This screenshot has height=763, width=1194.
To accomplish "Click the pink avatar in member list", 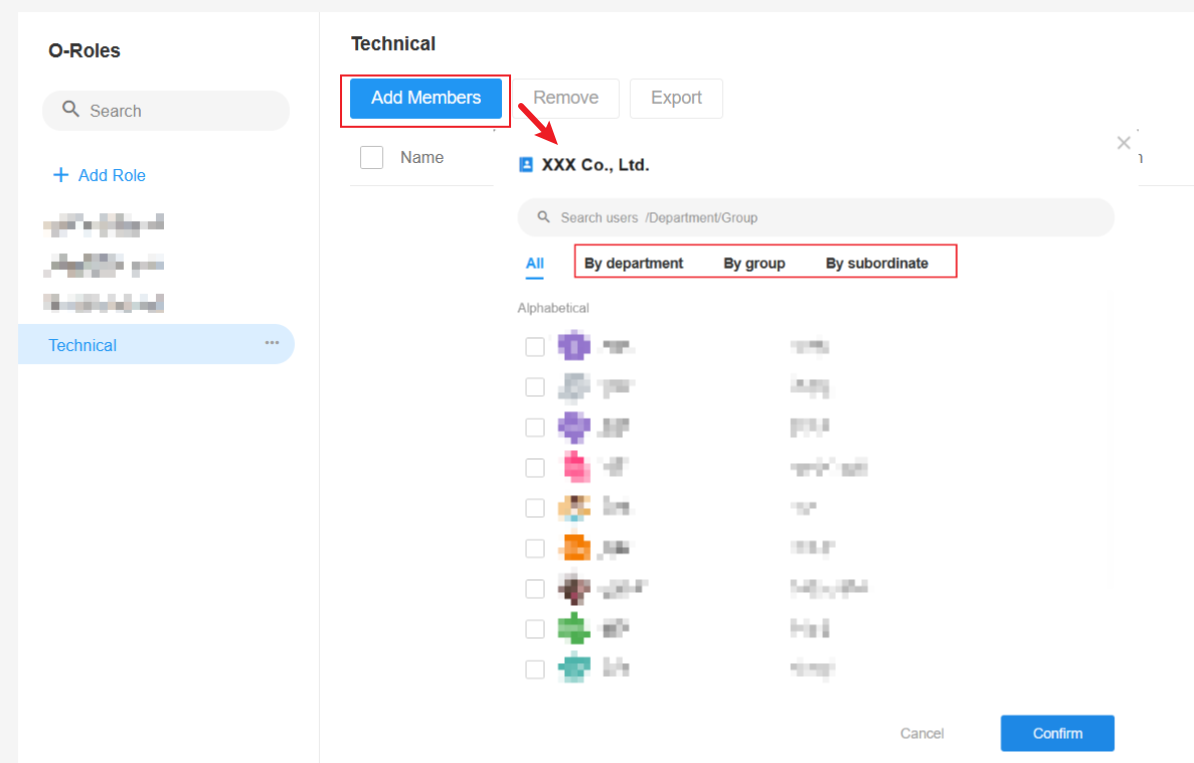I will 574,466.
